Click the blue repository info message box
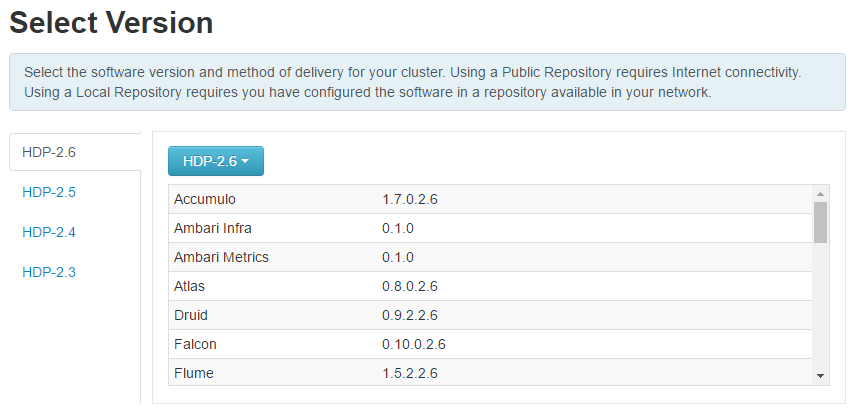This screenshot has width=852, height=409. (x=427, y=82)
